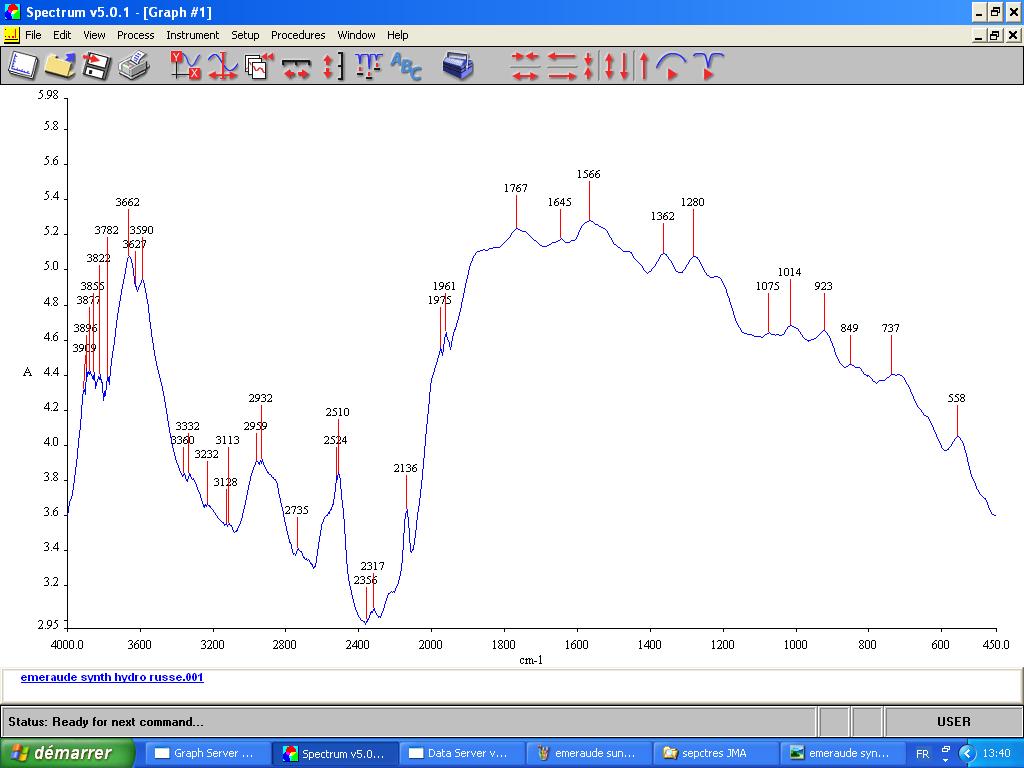Viewport: 1024px width, 768px height.
Task: Open the Procedures menu
Action: pyautogui.click(x=298, y=35)
